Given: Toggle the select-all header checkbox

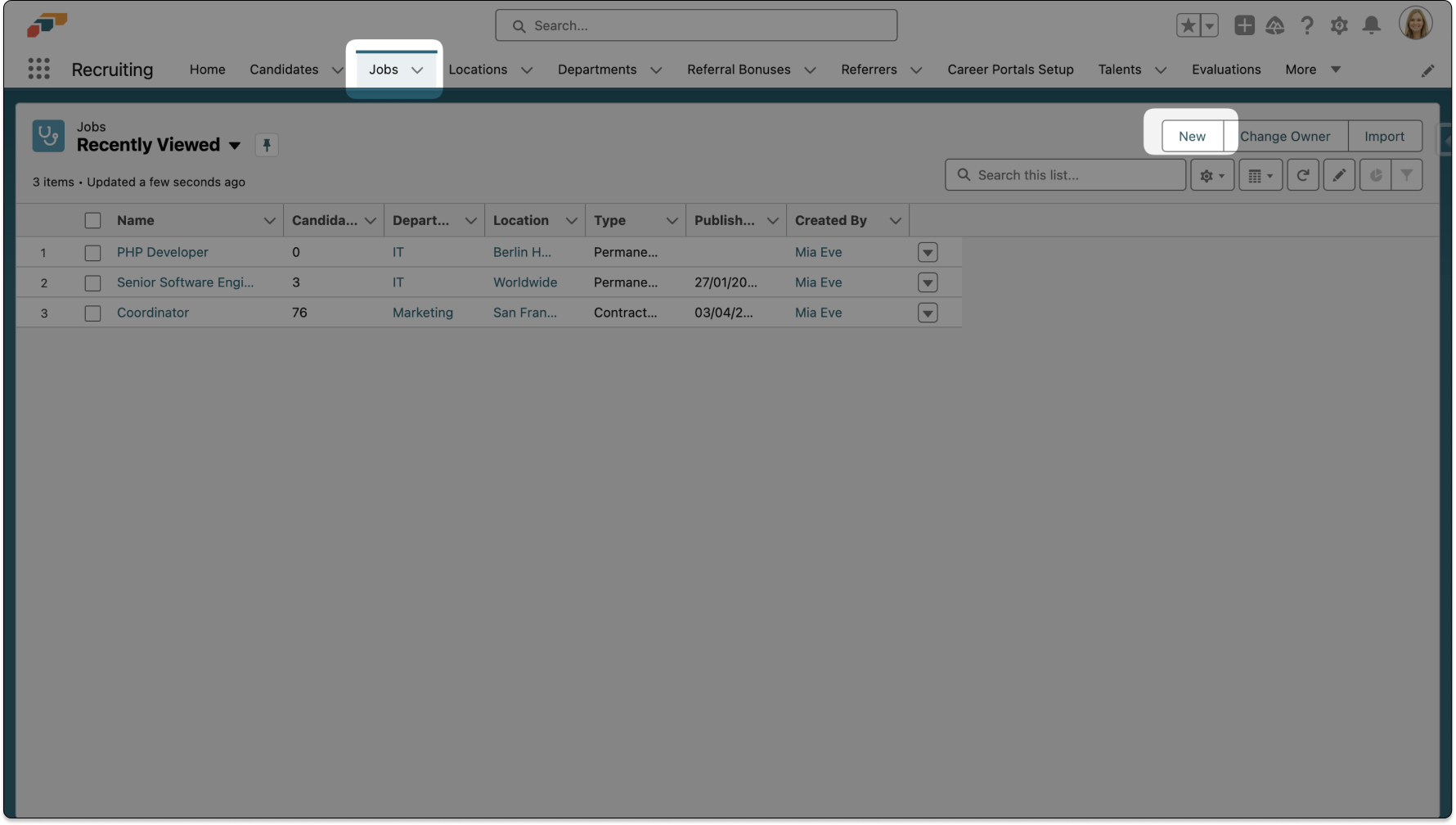Looking at the screenshot, I should [x=92, y=221].
